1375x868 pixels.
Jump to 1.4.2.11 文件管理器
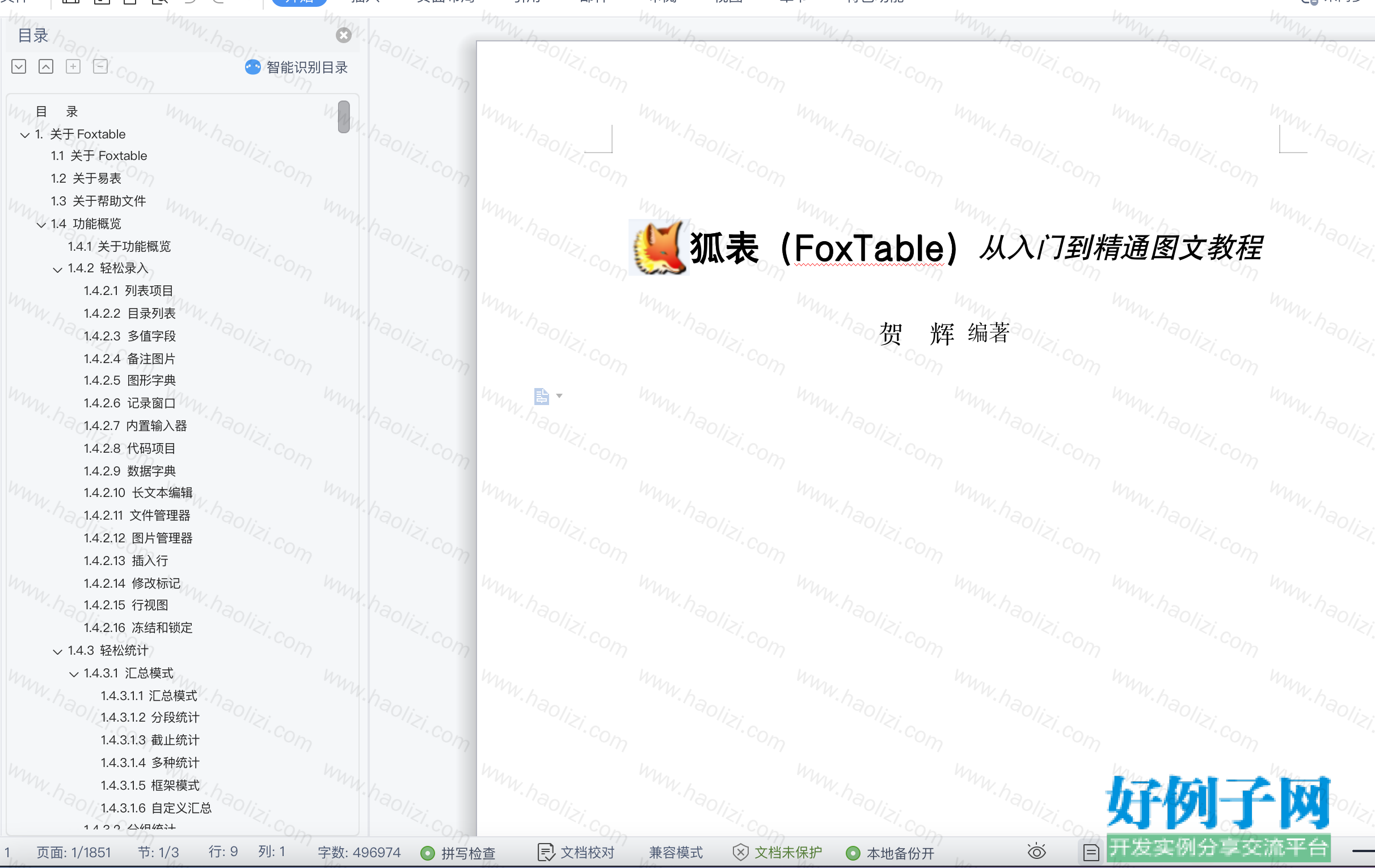pyautogui.click(x=137, y=516)
